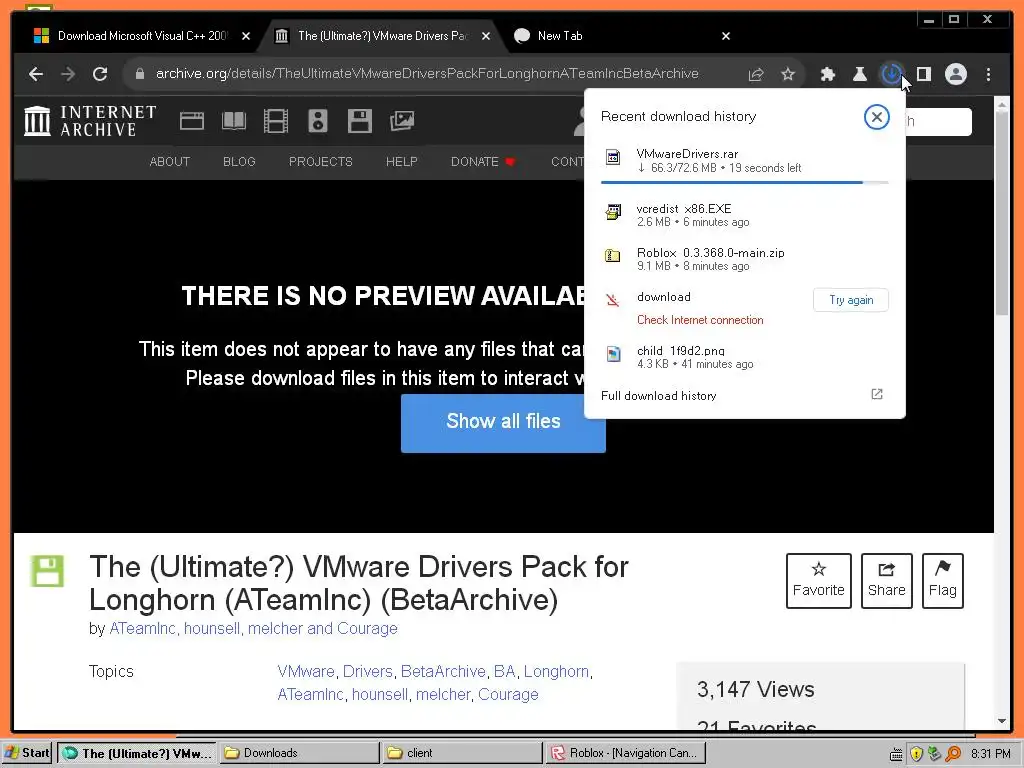Screen dimensions: 1024x768
Task: Click the Internet Archive logo
Action: (x=90, y=121)
